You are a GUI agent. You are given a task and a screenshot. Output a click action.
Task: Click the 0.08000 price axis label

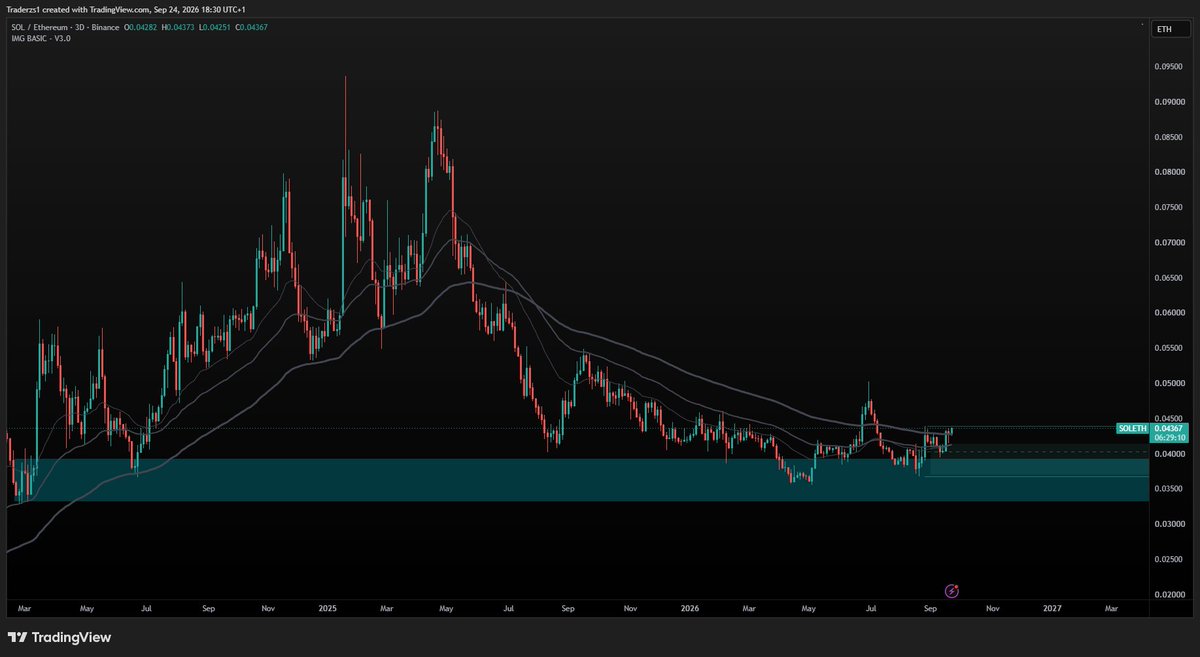pos(1171,172)
